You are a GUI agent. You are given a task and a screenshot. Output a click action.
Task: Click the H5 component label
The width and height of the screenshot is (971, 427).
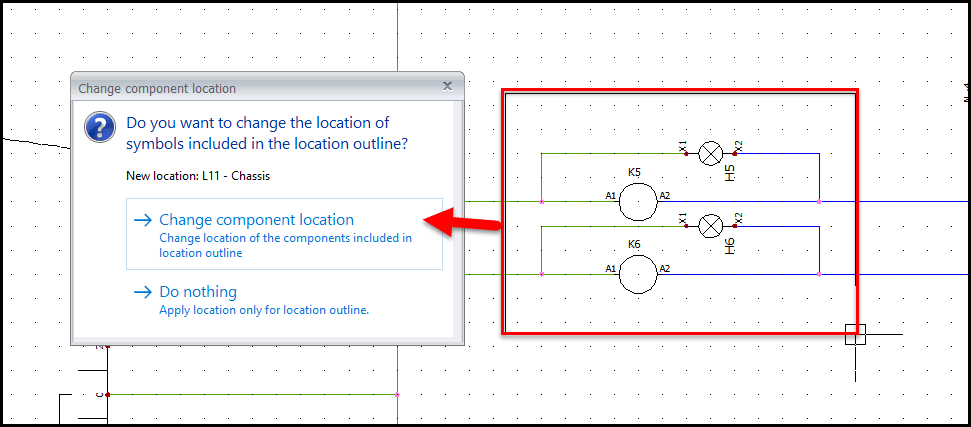(x=730, y=173)
